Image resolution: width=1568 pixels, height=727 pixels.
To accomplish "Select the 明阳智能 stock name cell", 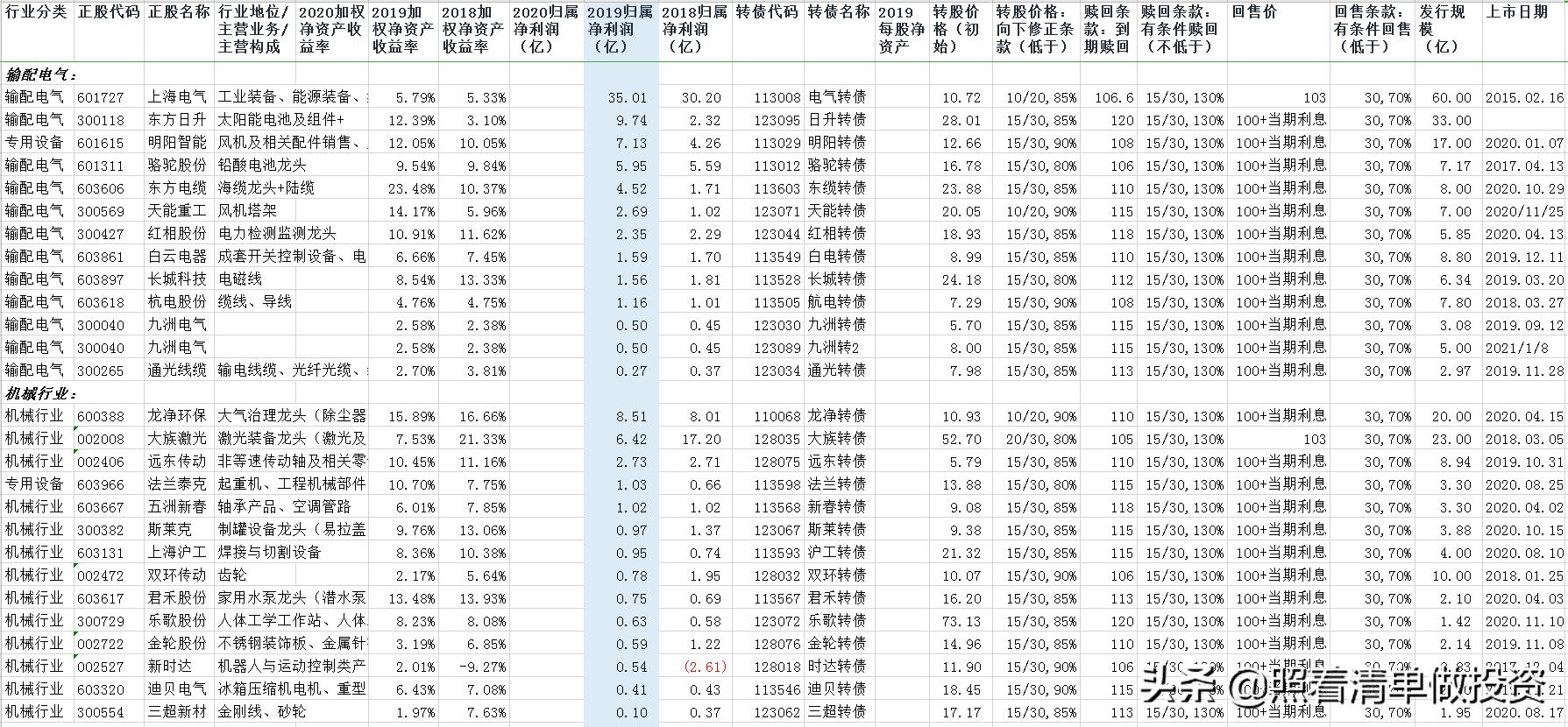I will pos(177,143).
